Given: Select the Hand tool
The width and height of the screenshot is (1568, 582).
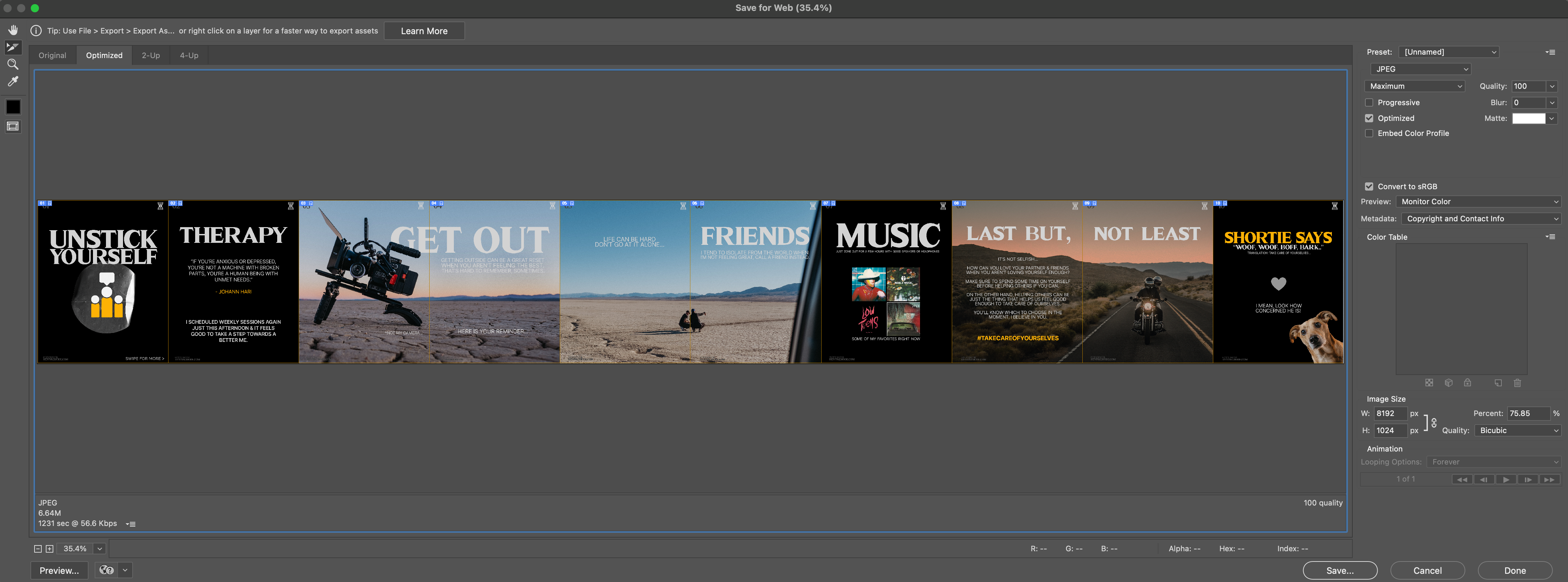Looking at the screenshot, I should pyautogui.click(x=13, y=30).
